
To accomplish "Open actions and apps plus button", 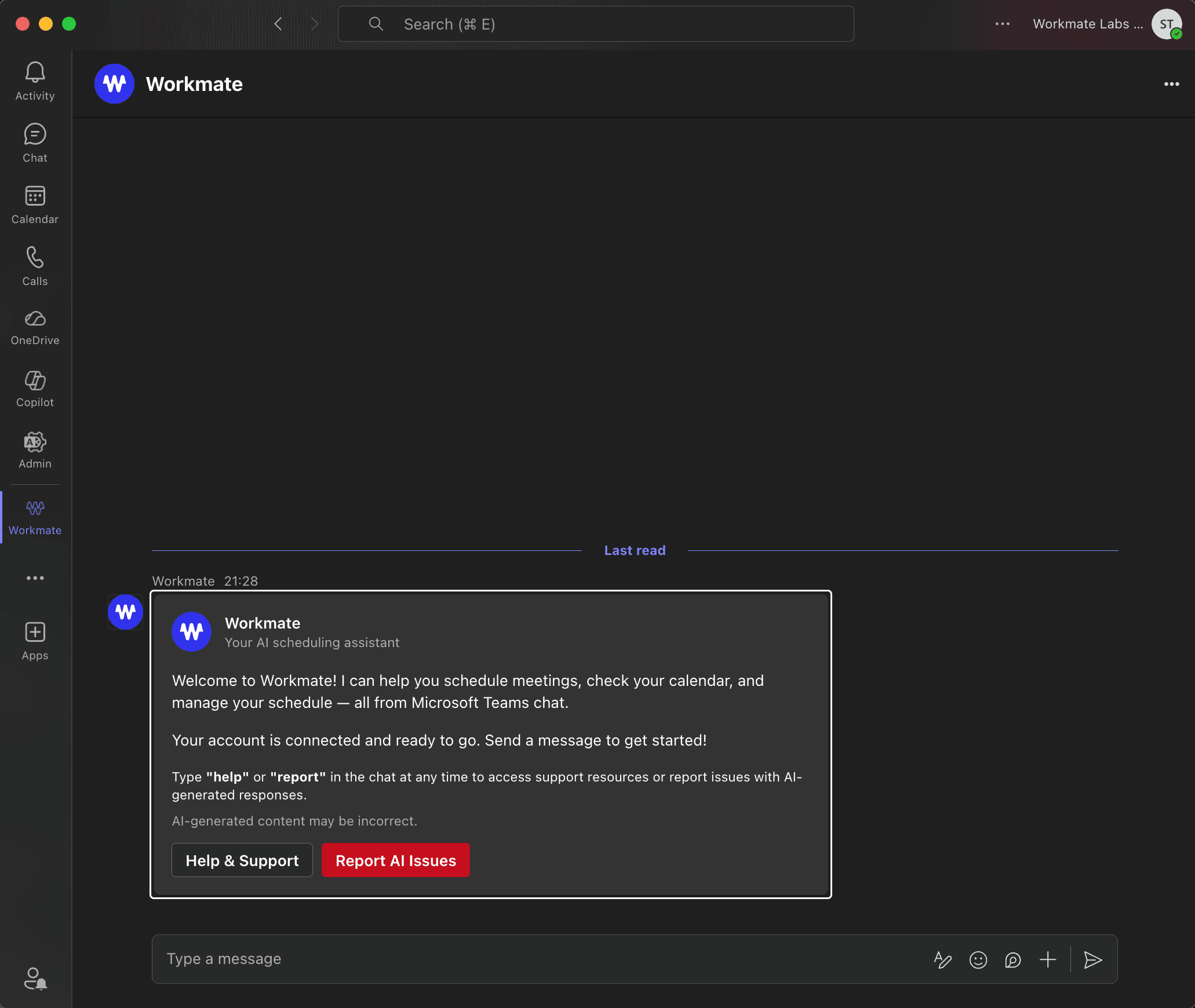I will click(x=1048, y=960).
